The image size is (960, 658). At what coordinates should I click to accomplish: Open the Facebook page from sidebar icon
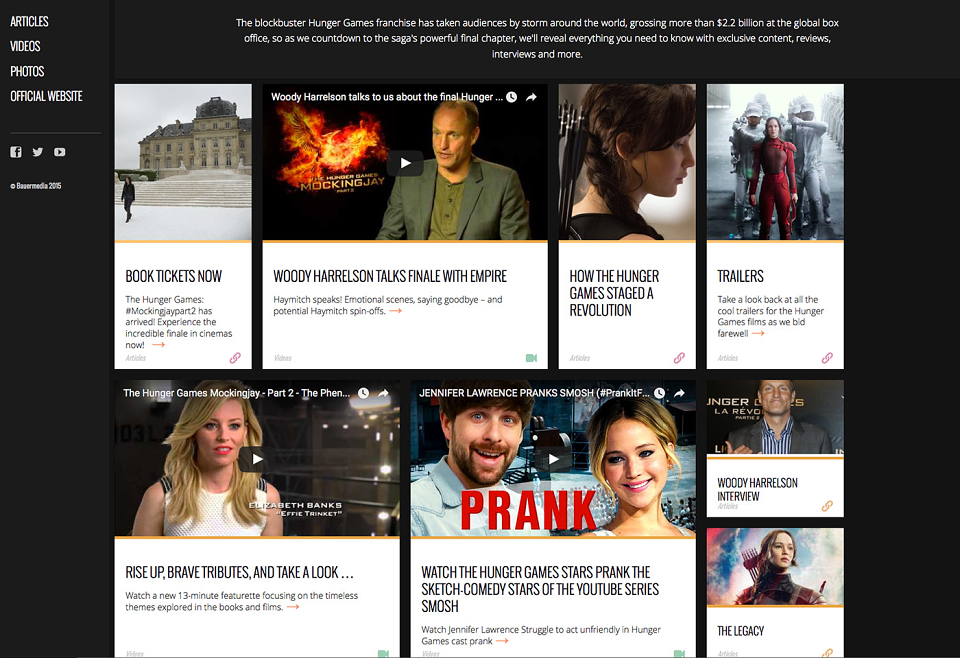(x=16, y=152)
